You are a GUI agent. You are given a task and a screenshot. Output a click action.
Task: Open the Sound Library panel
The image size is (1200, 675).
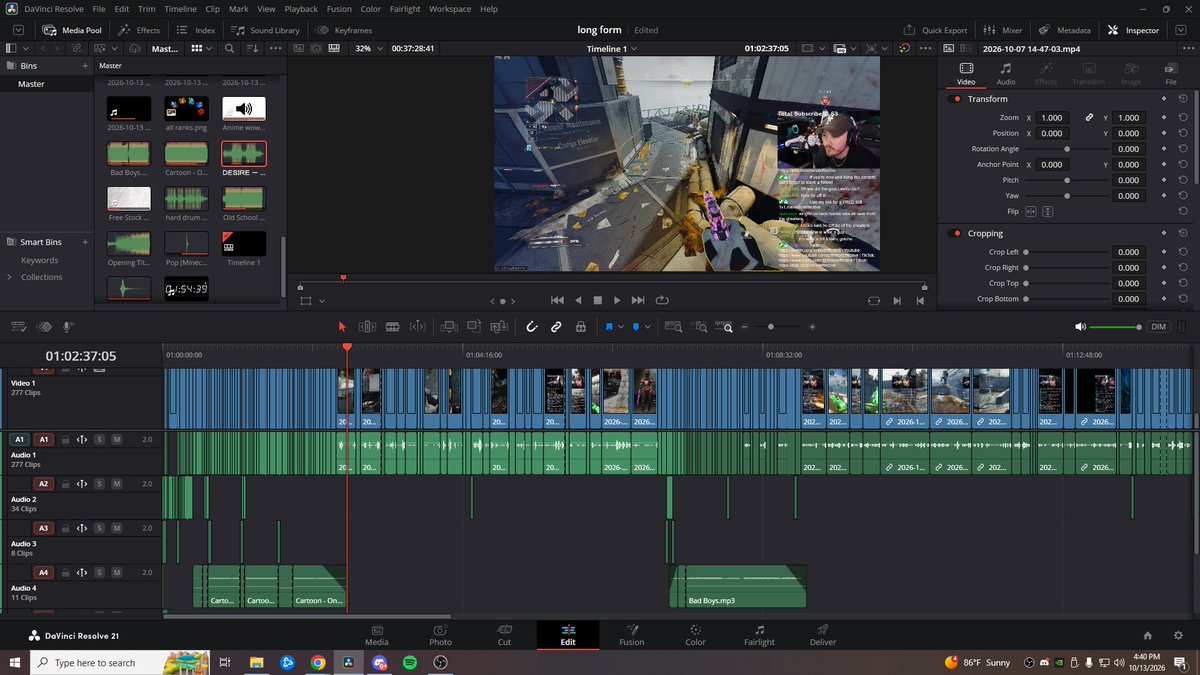coord(265,30)
